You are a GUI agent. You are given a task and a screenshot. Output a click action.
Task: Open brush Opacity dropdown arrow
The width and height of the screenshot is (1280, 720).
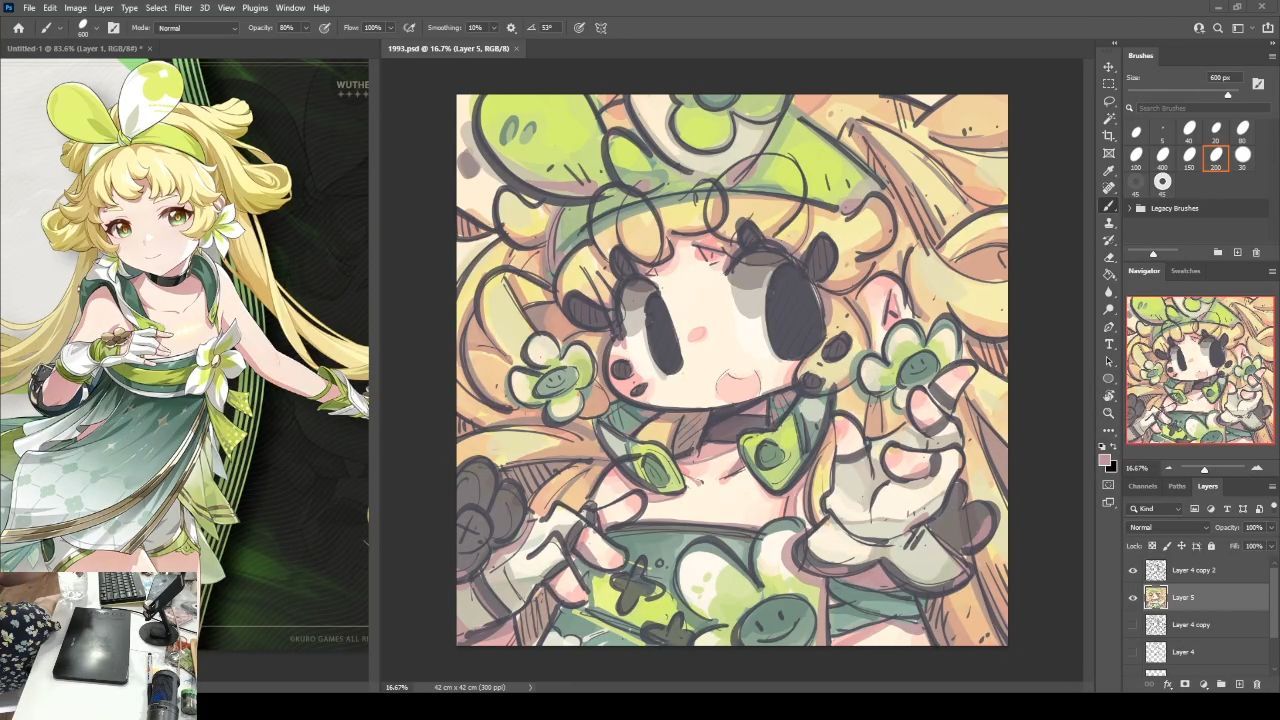tap(304, 28)
